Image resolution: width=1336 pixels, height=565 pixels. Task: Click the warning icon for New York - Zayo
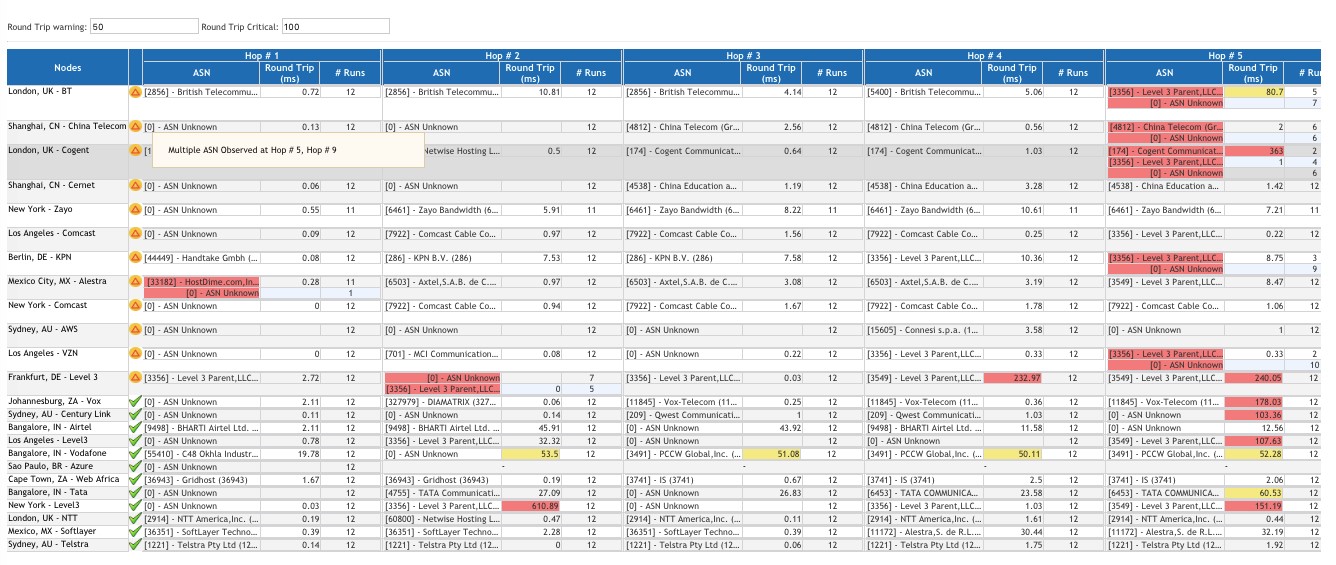135,210
